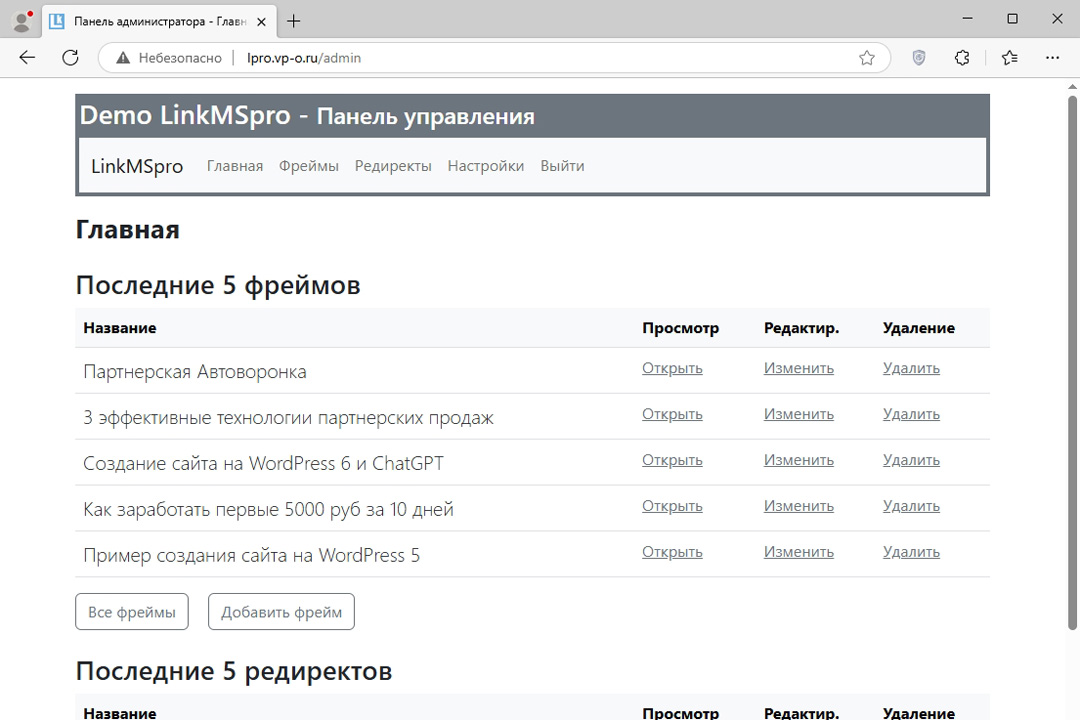Click the not secure warning icon

pyautogui.click(x=123, y=58)
